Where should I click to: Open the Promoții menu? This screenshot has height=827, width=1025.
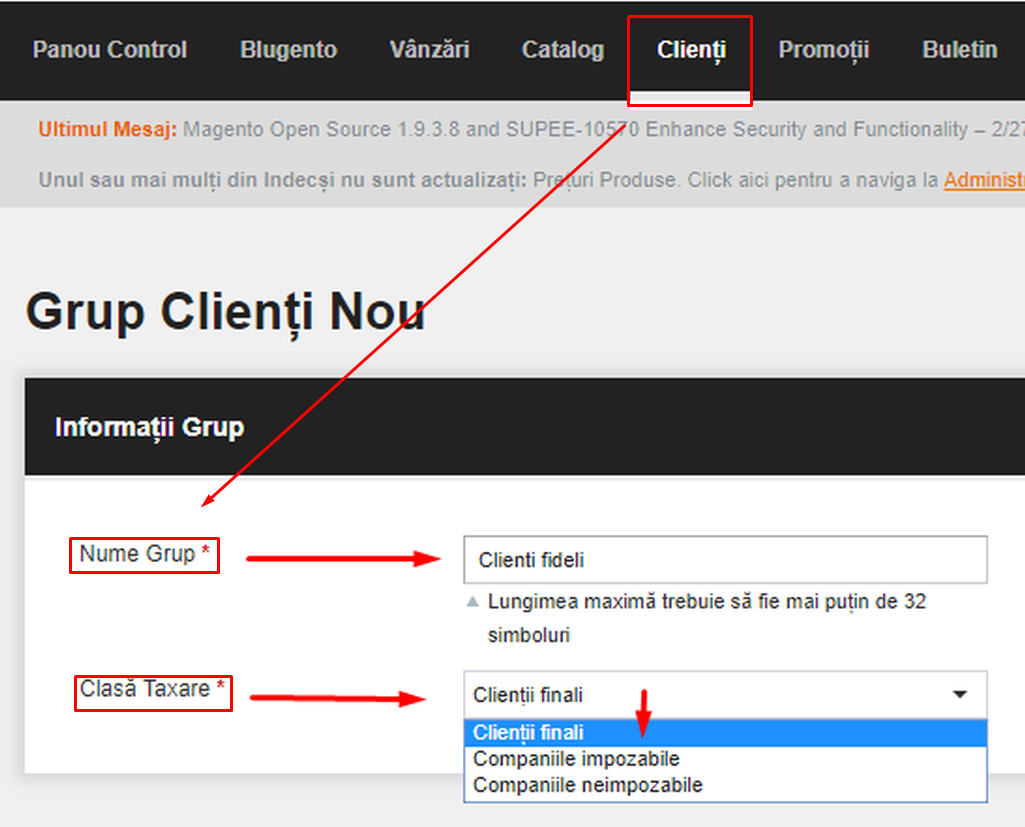point(824,50)
